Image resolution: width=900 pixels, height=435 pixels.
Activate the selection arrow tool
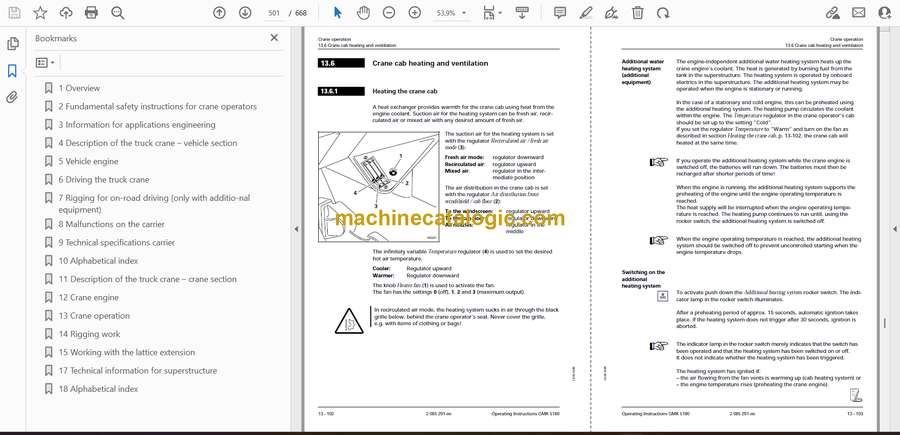tap(338, 13)
